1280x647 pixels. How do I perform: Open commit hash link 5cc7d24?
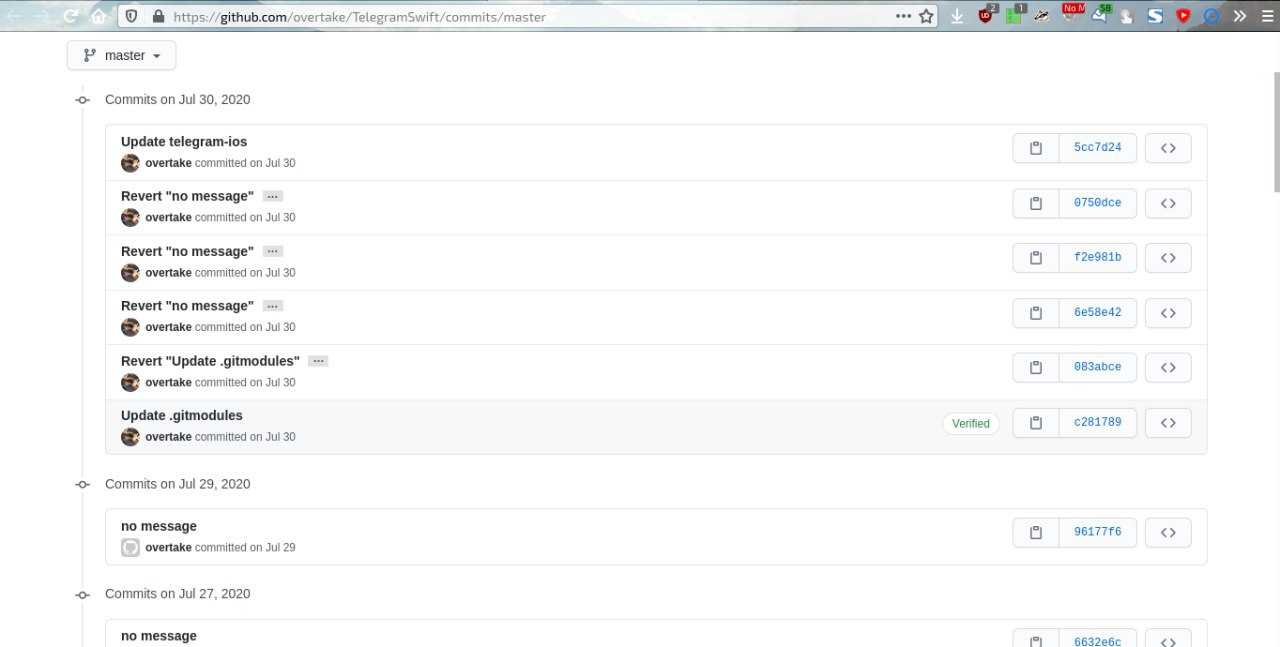point(1098,148)
